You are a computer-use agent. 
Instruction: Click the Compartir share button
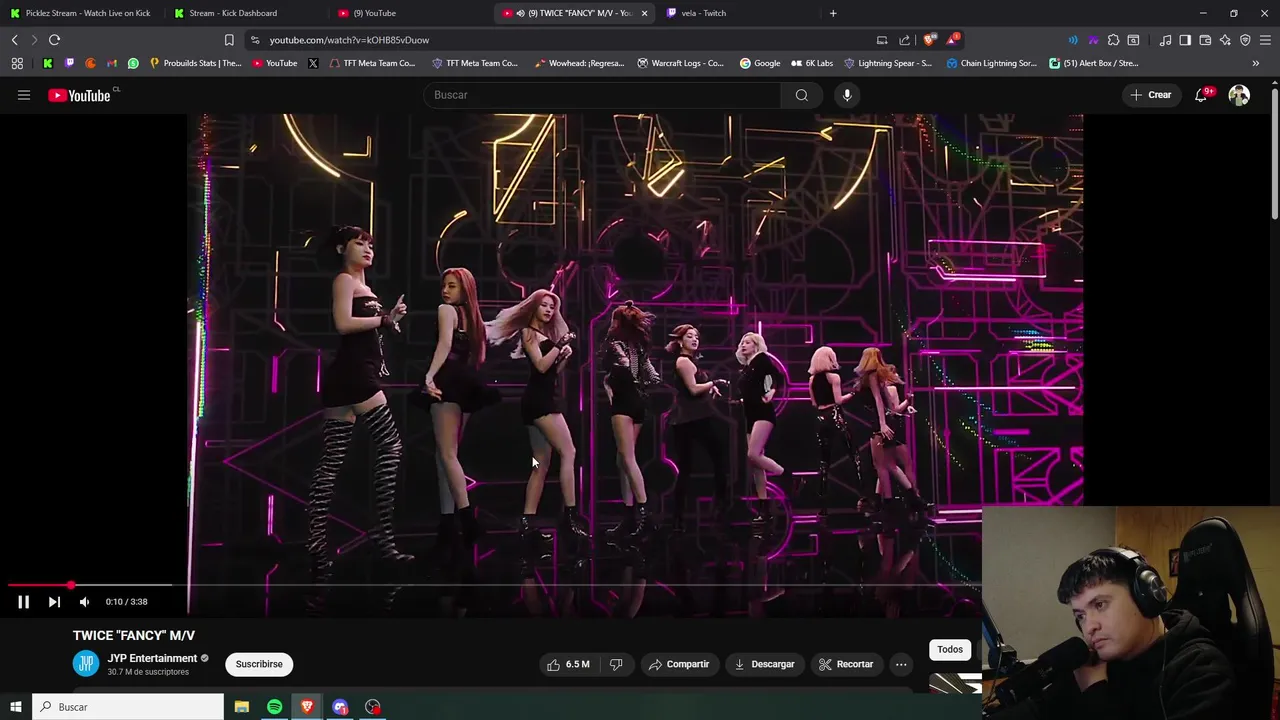678,664
